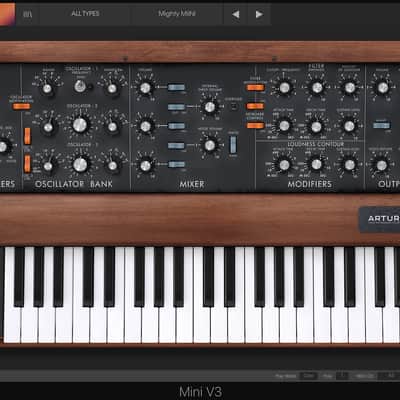Play the leftmost black key on keyboard

coord(19,277)
